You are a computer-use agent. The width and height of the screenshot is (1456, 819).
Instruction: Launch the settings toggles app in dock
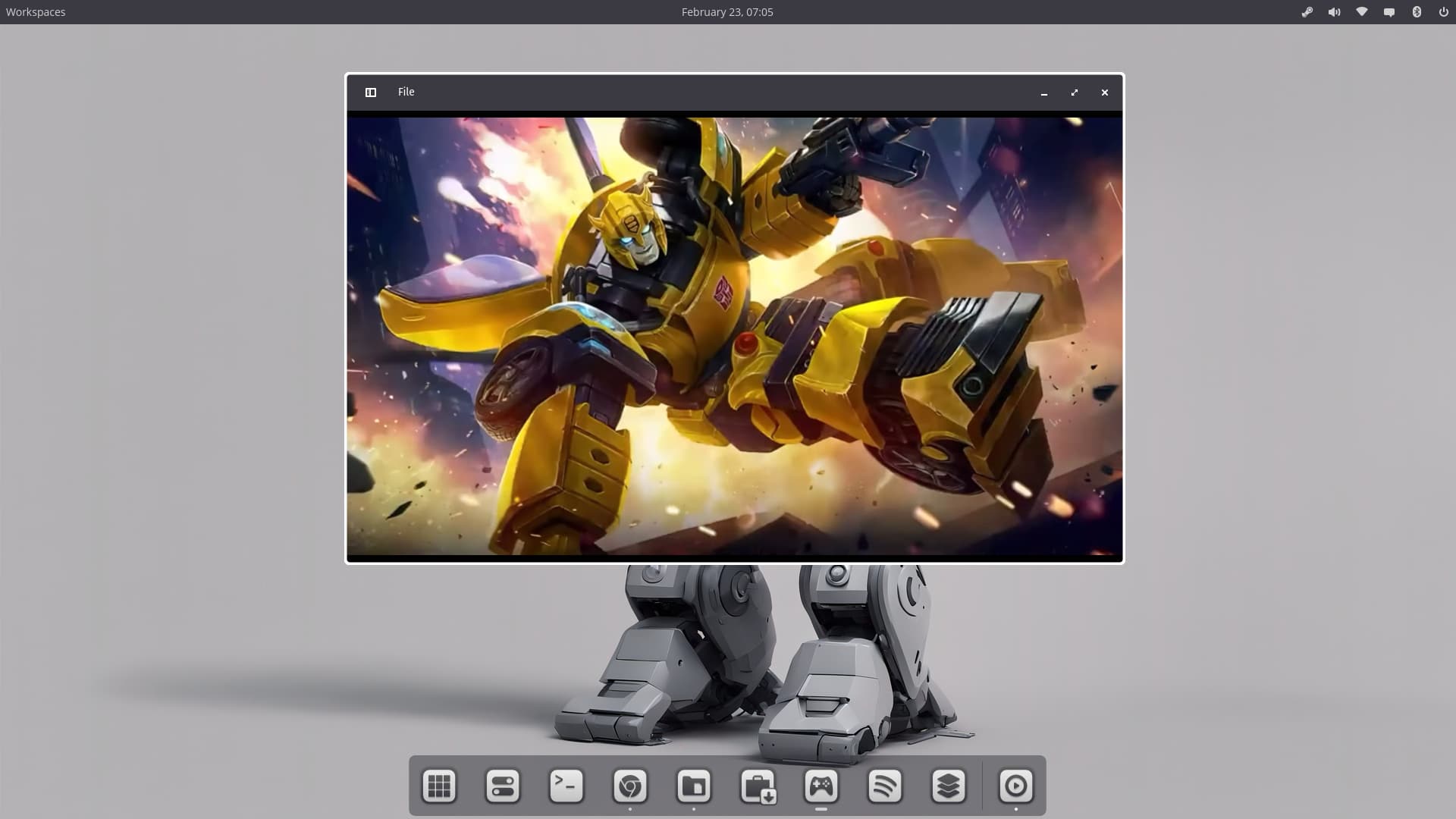click(x=503, y=786)
